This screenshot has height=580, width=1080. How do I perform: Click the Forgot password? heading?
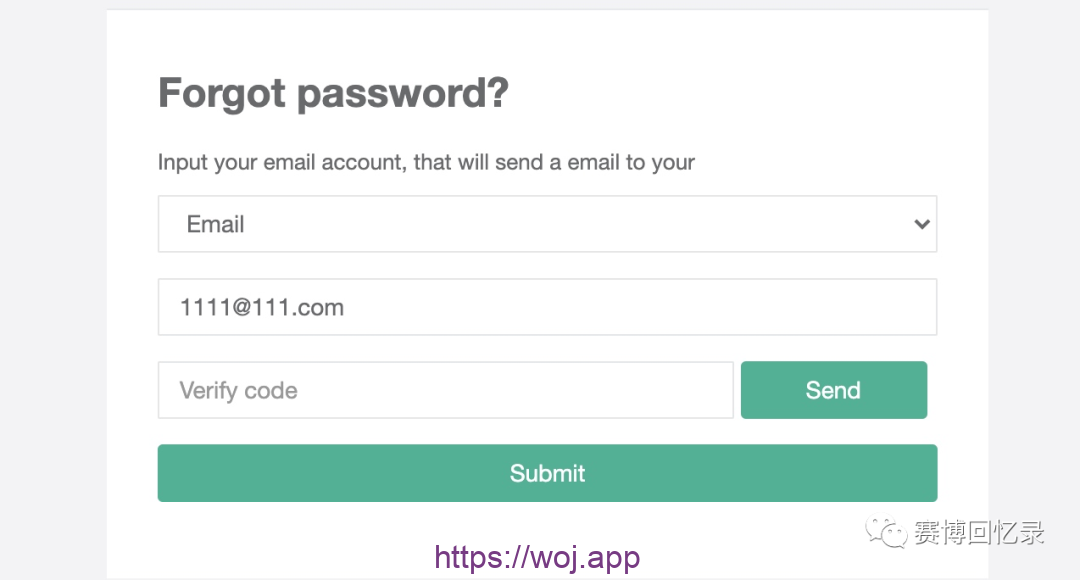333,94
